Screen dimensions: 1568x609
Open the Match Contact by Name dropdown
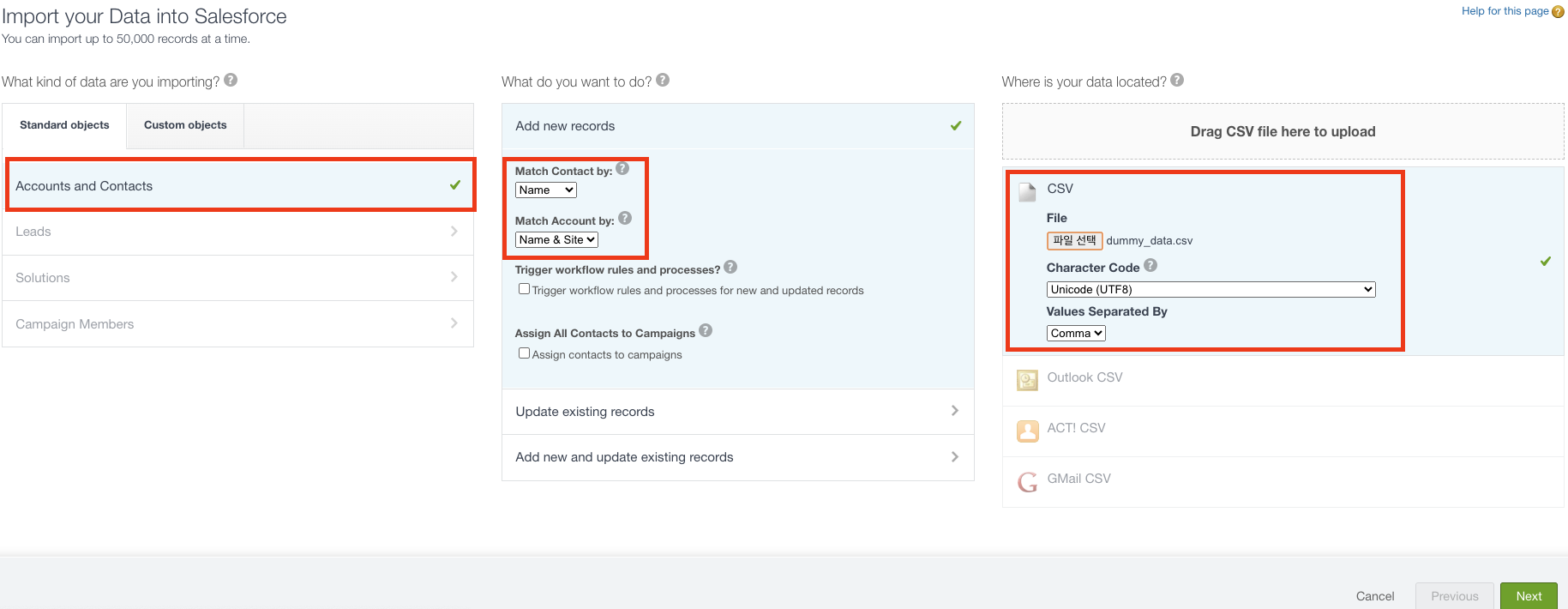[546, 190]
